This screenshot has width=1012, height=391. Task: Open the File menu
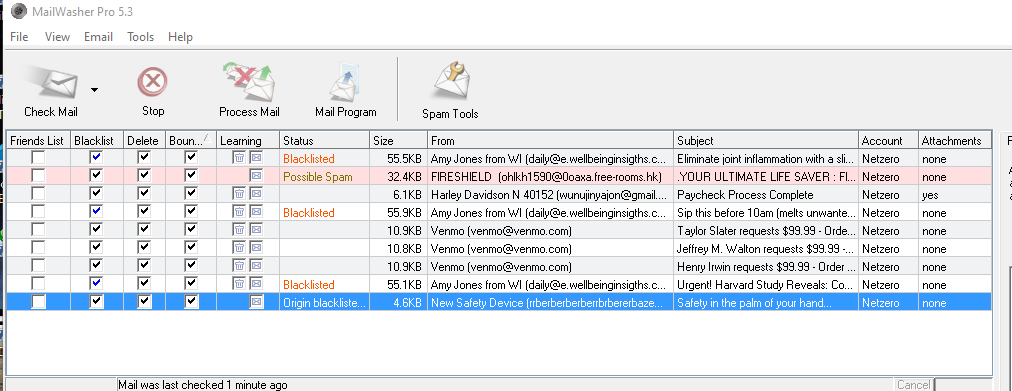(x=19, y=37)
